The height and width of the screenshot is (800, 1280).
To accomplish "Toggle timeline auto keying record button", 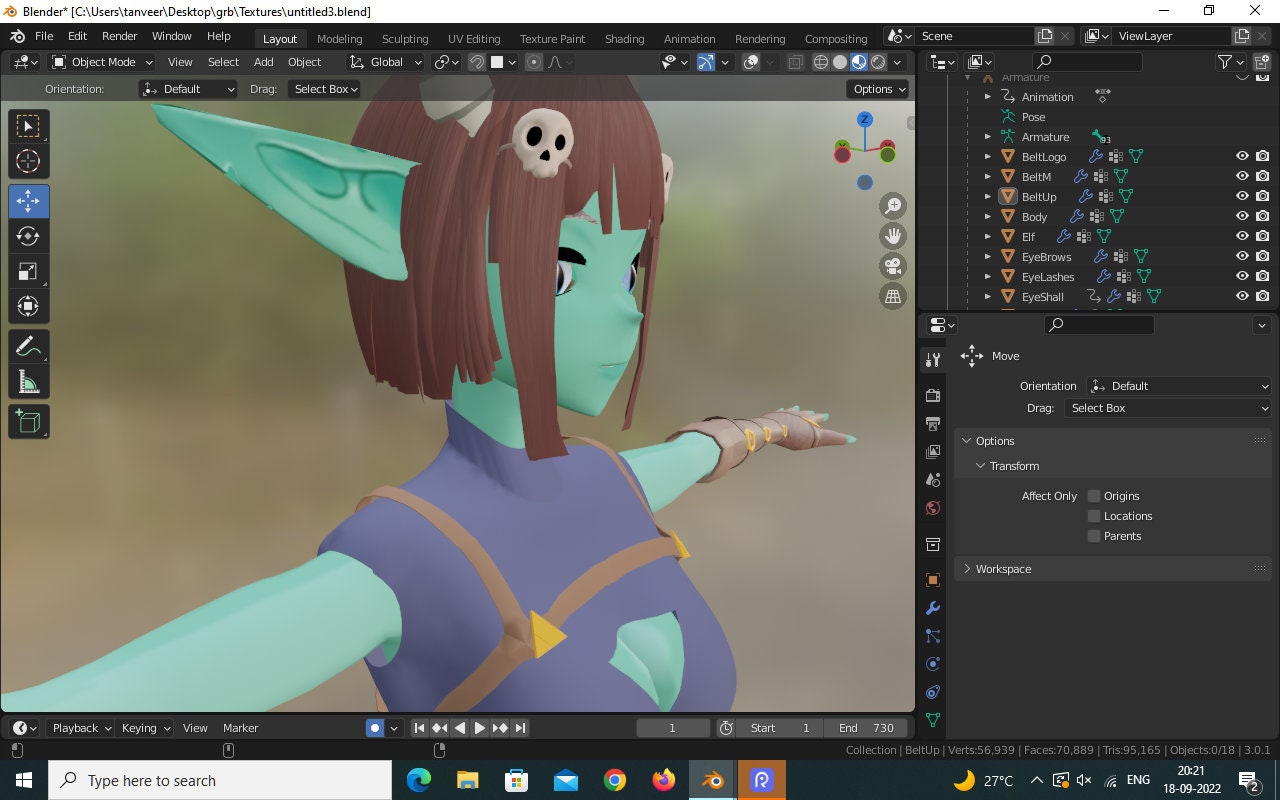I will (x=375, y=728).
